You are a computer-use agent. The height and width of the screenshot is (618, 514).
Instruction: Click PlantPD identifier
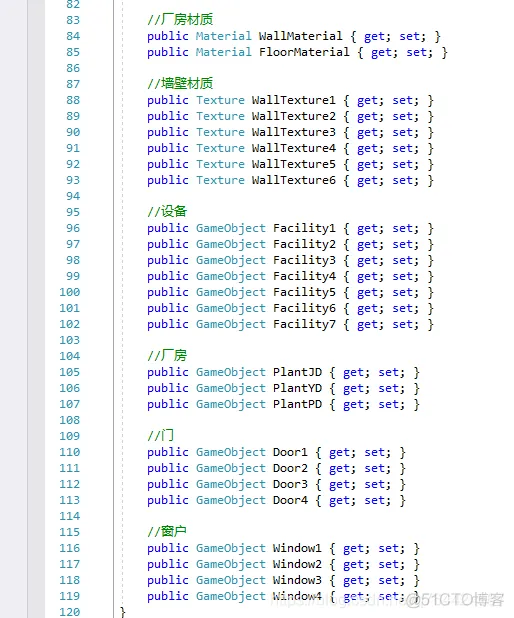(x=297, y=404)
